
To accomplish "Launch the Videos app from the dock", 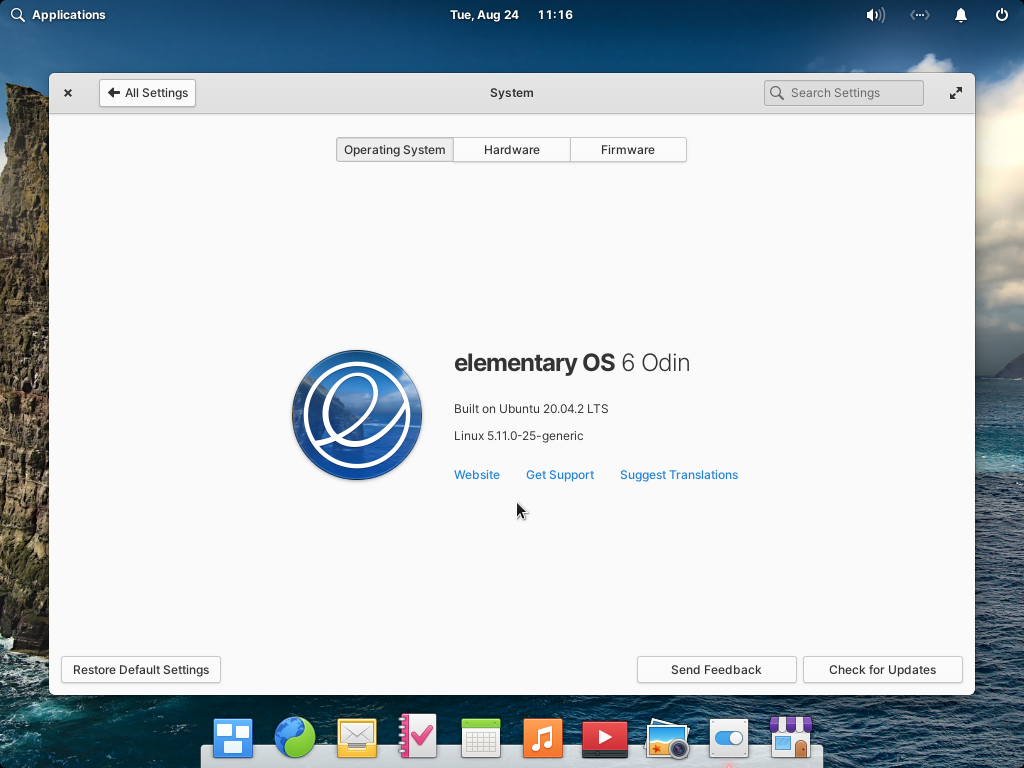I will click(x=605, y=739).
